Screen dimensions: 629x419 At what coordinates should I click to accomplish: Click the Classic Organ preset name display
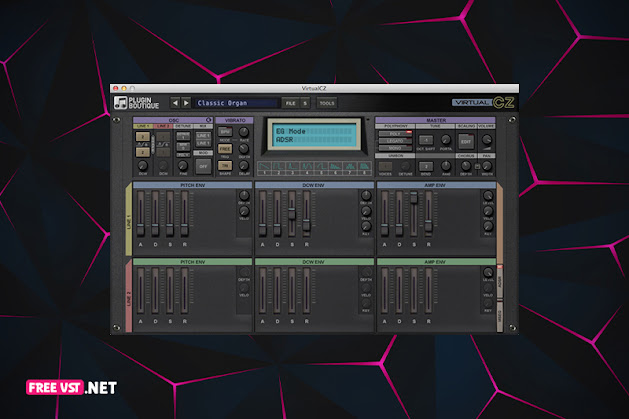(x=237, y=103)
